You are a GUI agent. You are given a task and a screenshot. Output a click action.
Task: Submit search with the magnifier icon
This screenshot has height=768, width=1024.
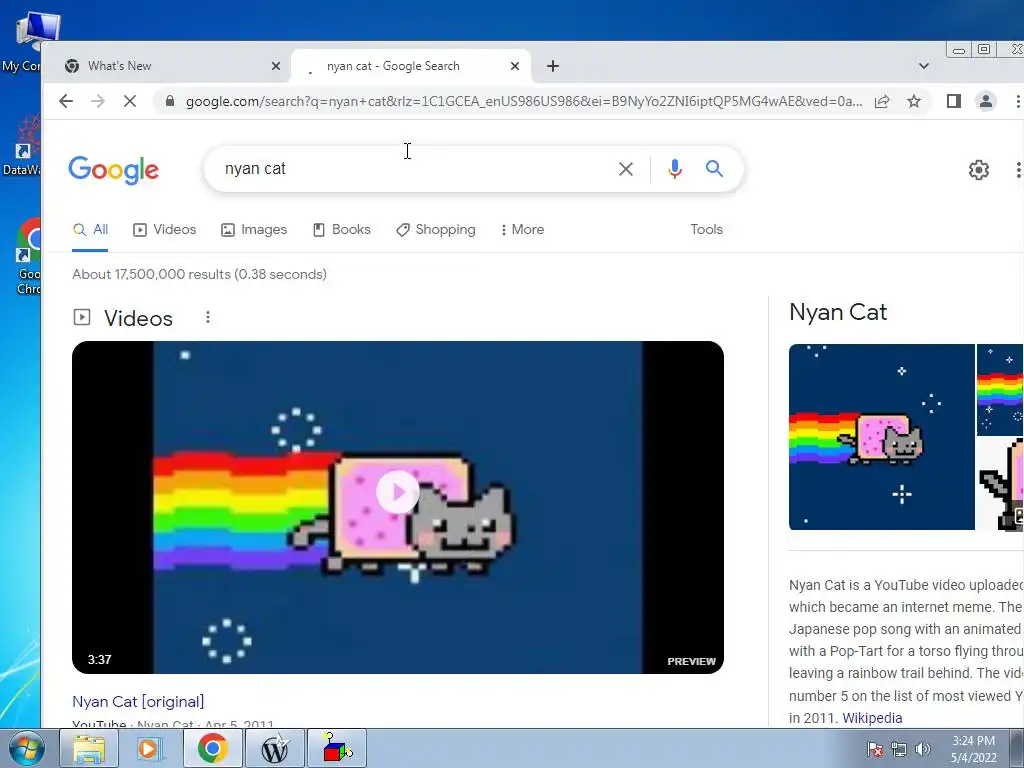714,169
